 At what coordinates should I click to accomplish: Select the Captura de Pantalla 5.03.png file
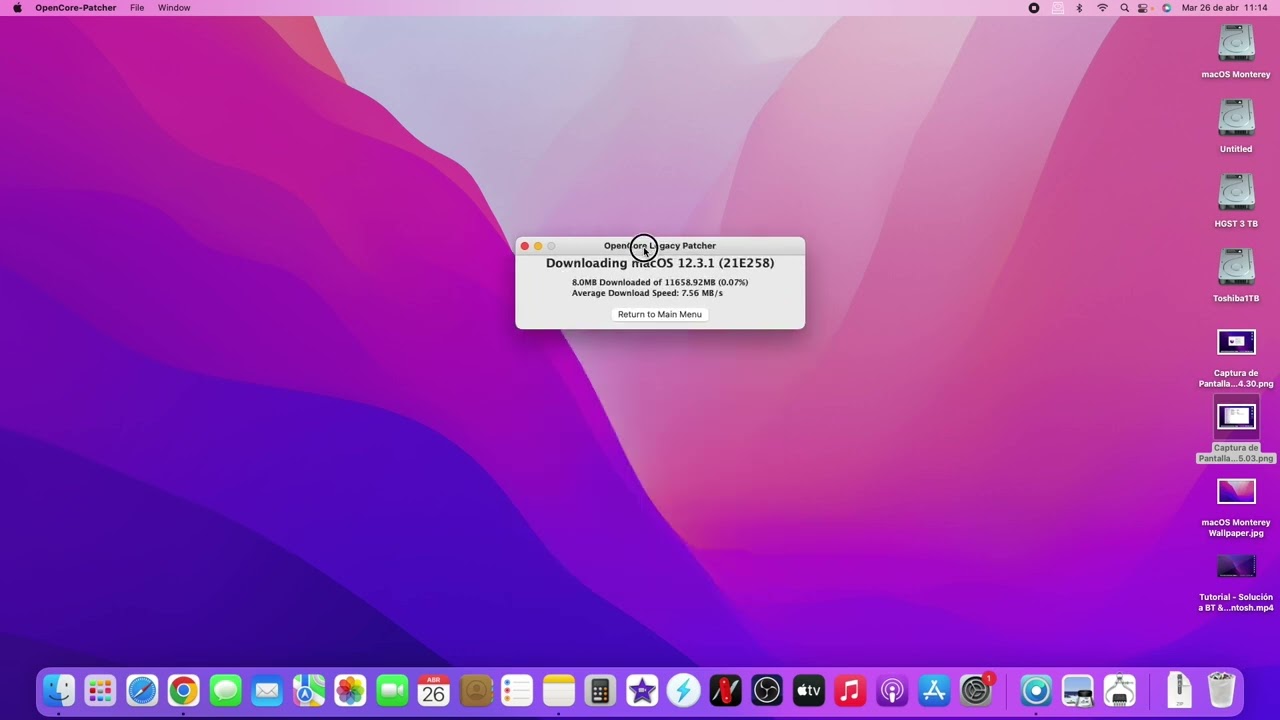1236,417
